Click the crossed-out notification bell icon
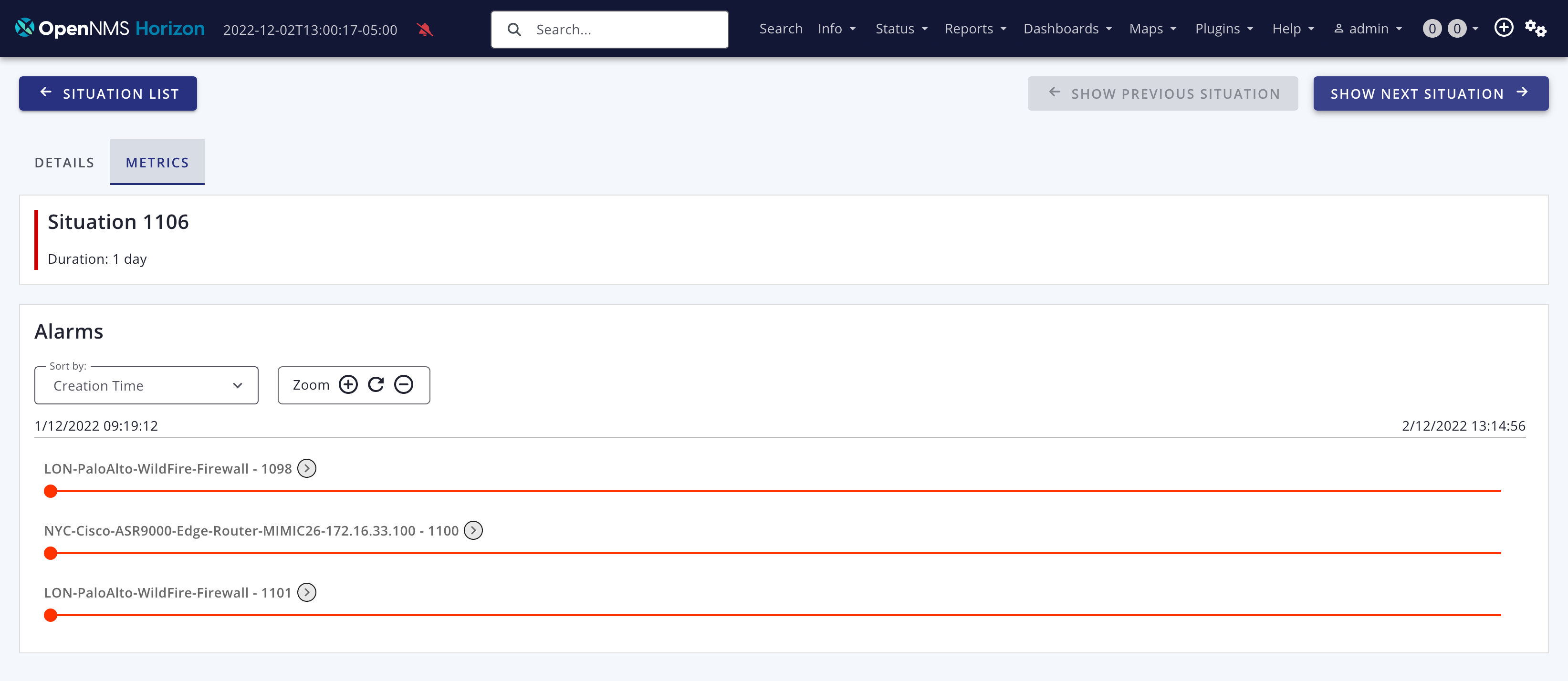Image resolution: width=1568 pixels, height=681 pixels. click(x=424, y=29)
